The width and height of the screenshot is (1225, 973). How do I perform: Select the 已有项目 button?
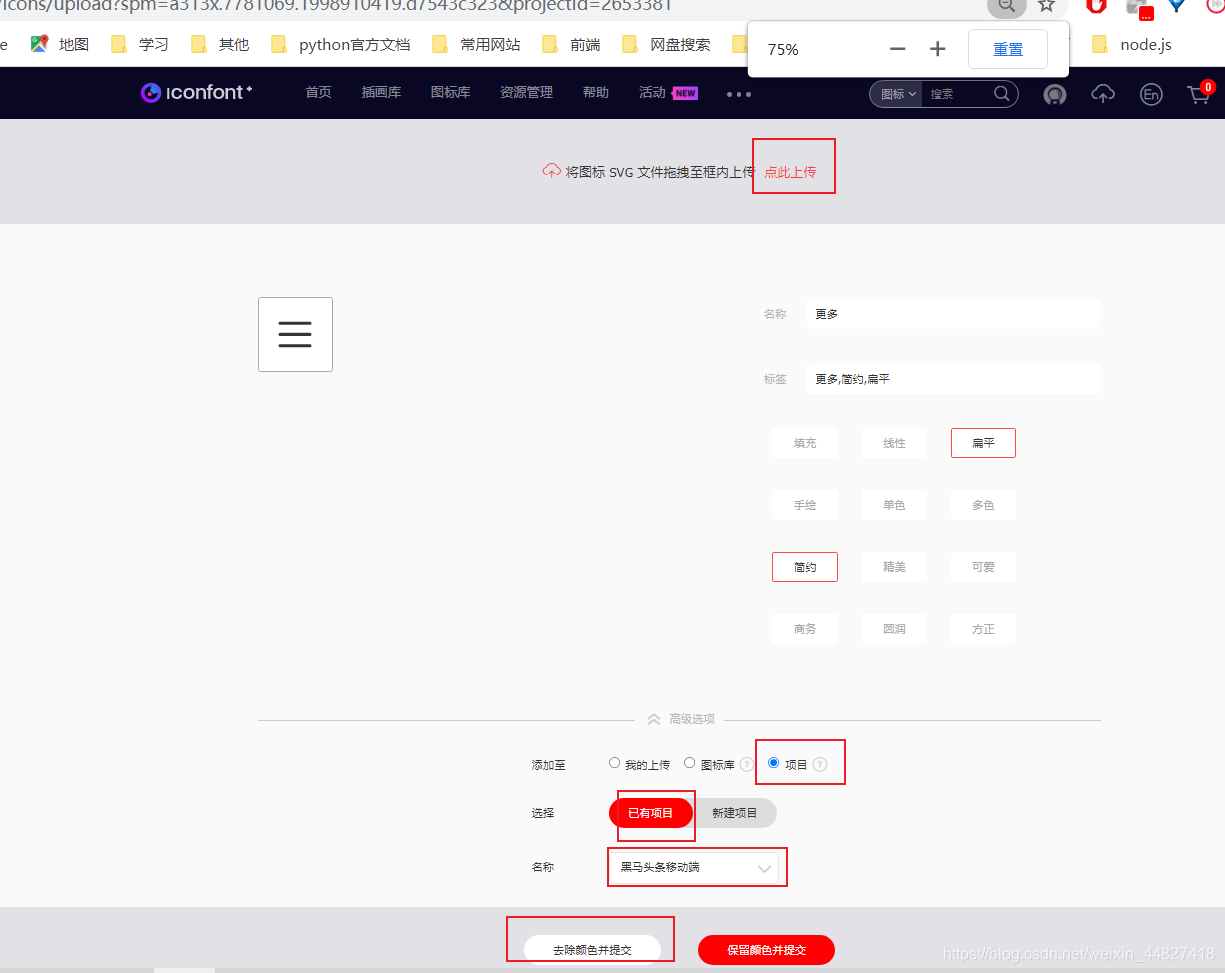[651, 813]
